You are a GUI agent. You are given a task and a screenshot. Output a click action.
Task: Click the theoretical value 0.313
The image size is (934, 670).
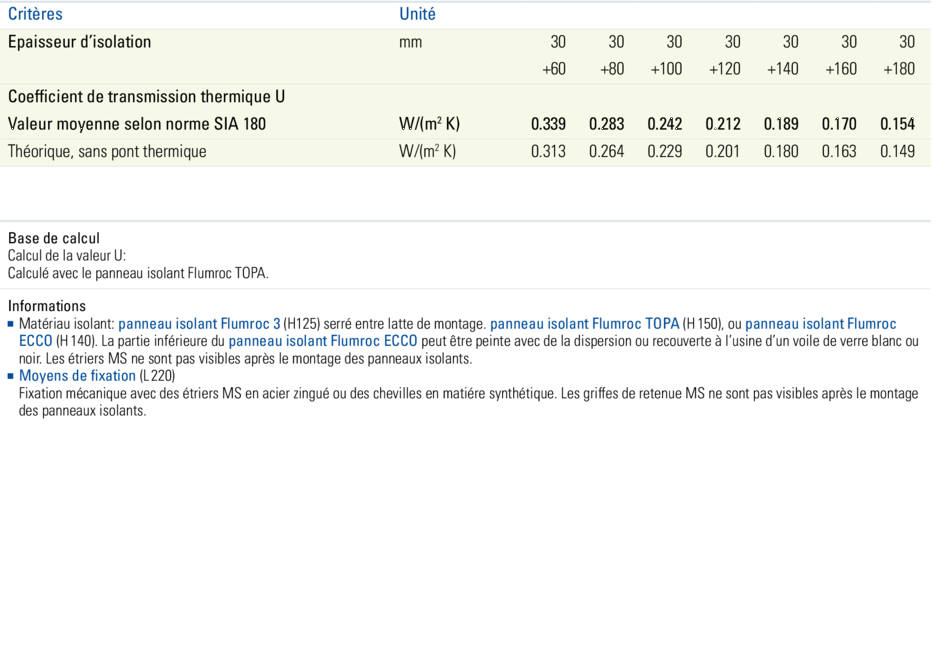click(548, 152)
